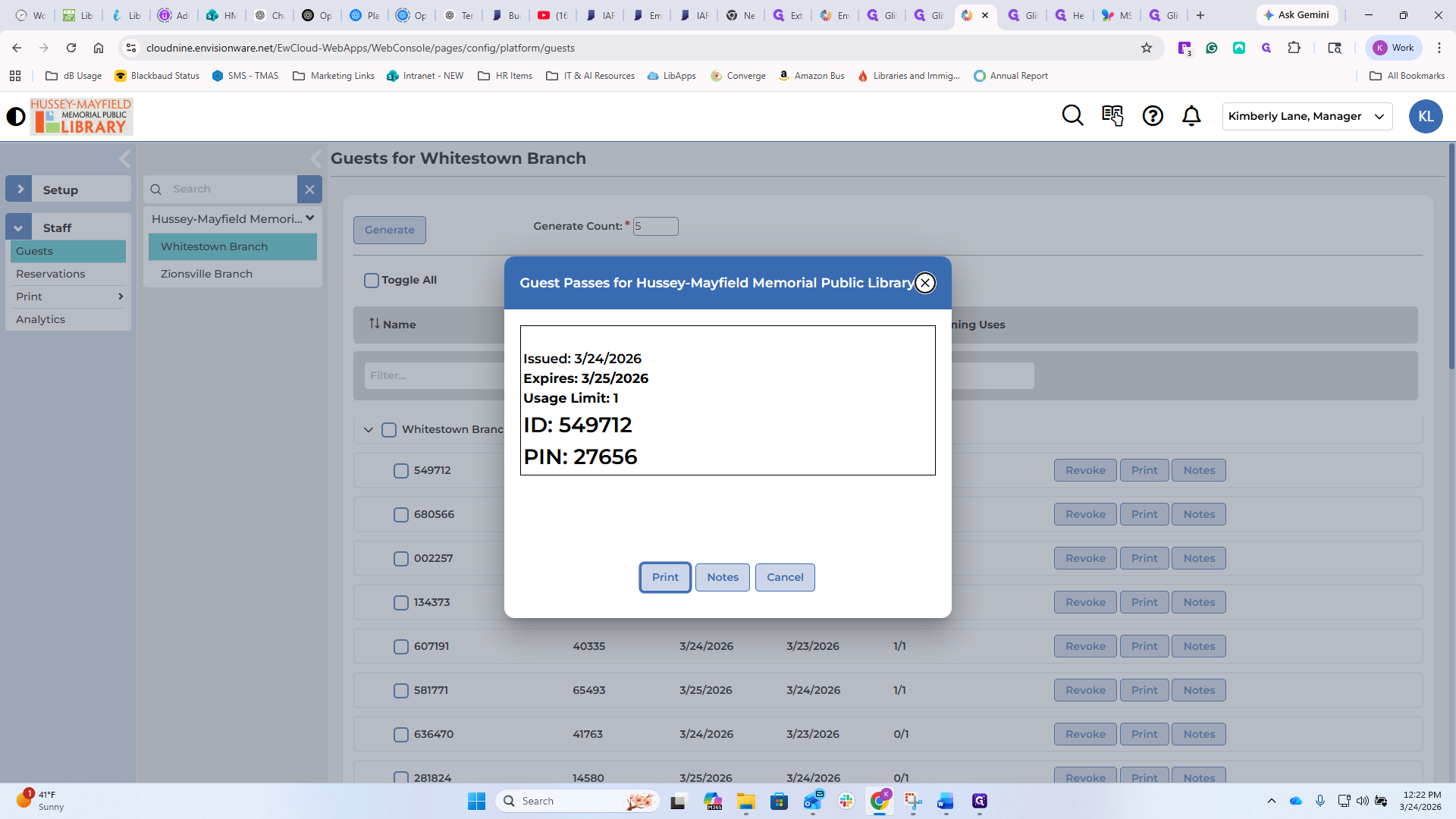
Task: Open the Kimberly Lane, Manager dropdown
Action: click(1307, 116)
